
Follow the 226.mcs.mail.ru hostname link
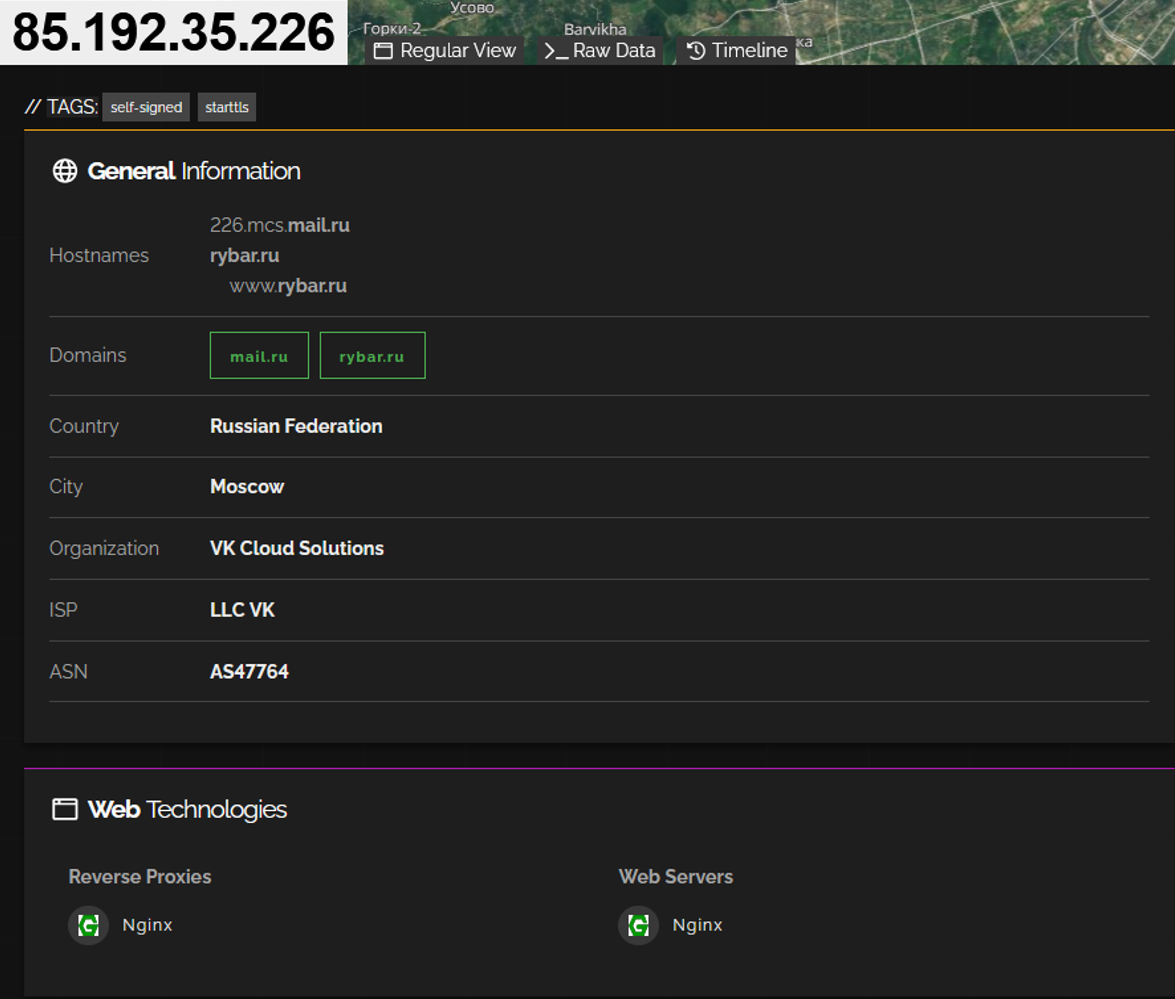pos(280,225)
